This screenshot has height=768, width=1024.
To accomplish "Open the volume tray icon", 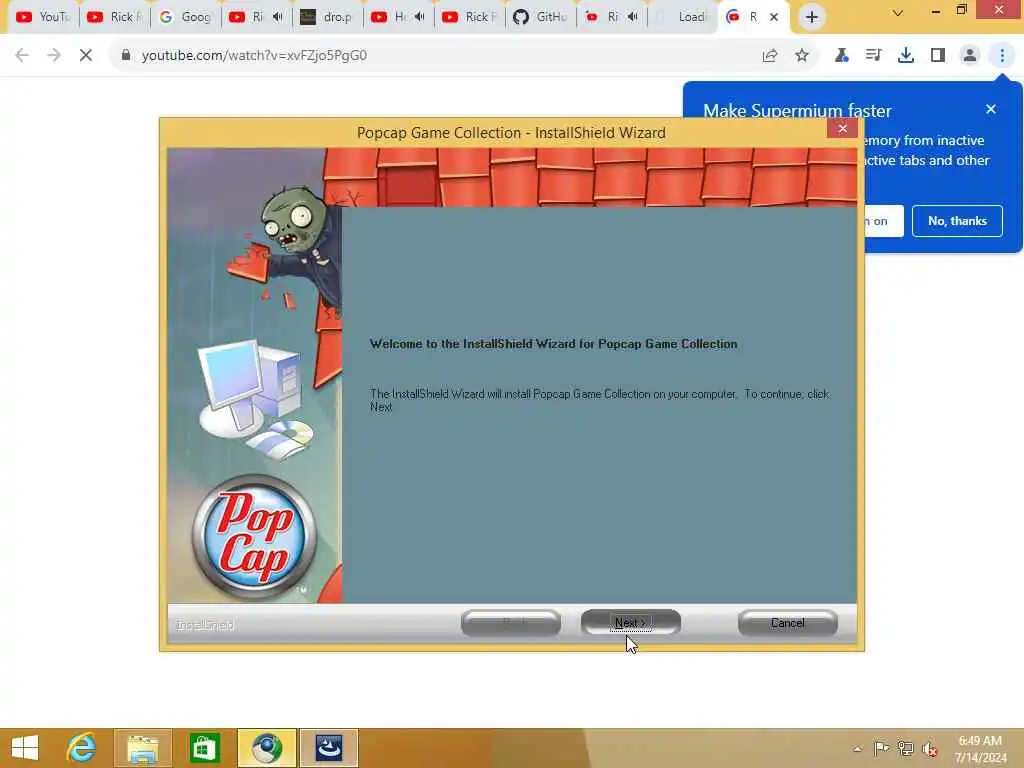I will (x=929, y=748).
